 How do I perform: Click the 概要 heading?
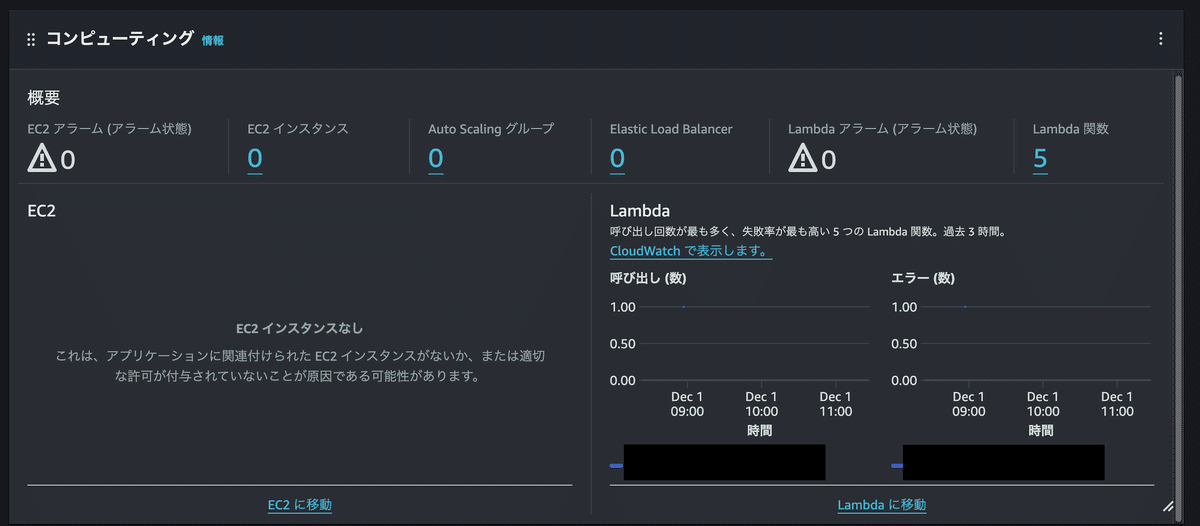[44, 98]
